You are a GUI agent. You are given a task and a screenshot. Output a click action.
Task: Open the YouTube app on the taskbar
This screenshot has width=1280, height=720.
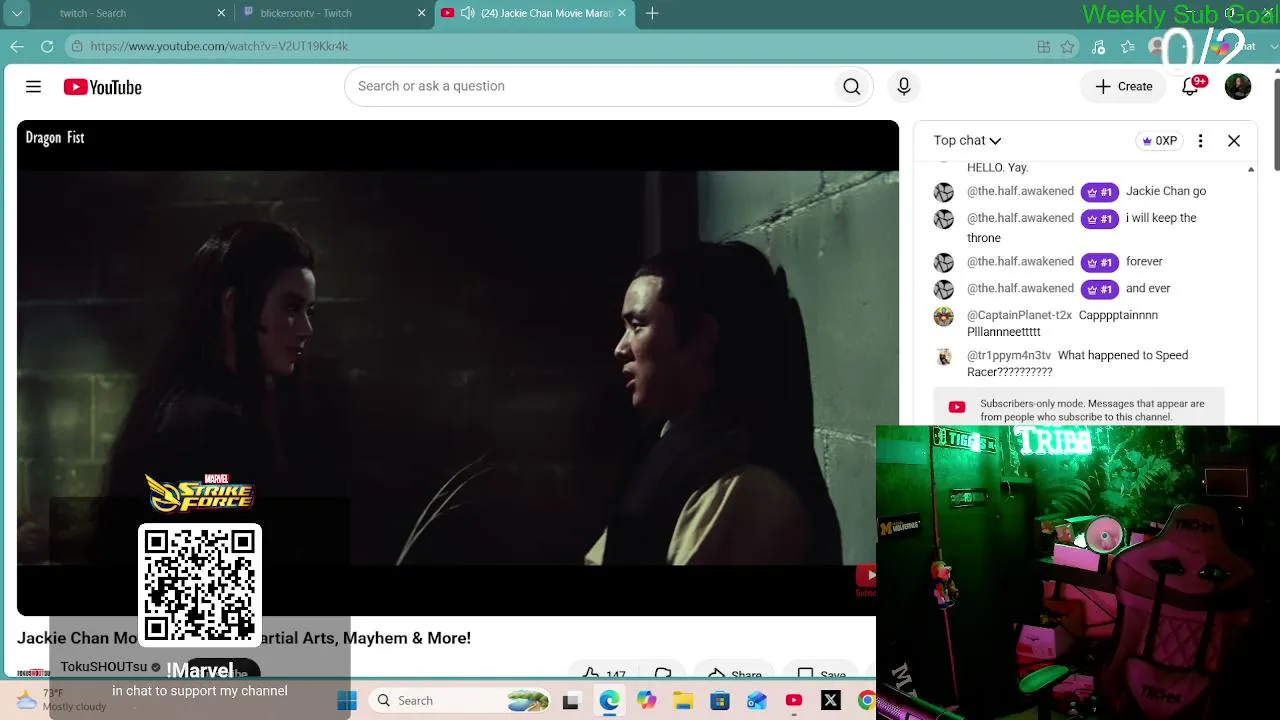click(794, 701)
